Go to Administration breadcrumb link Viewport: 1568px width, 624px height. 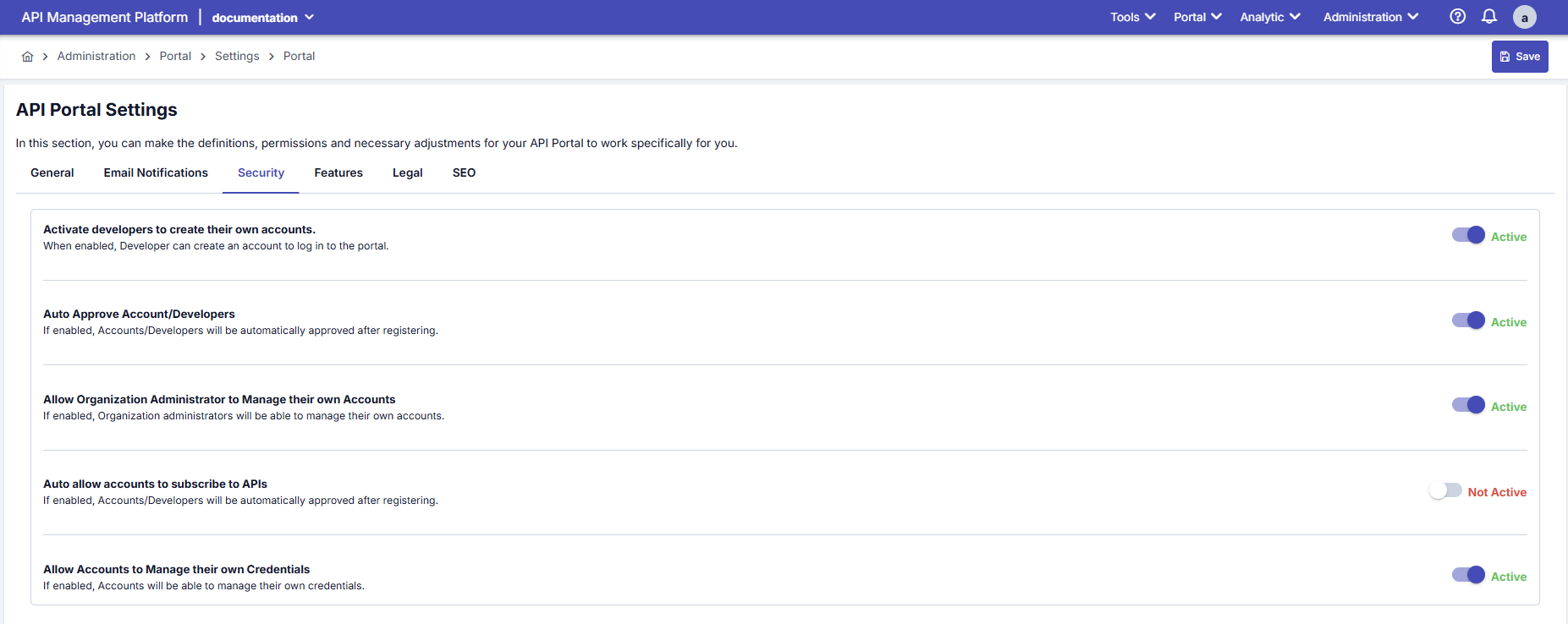(96, 57)
